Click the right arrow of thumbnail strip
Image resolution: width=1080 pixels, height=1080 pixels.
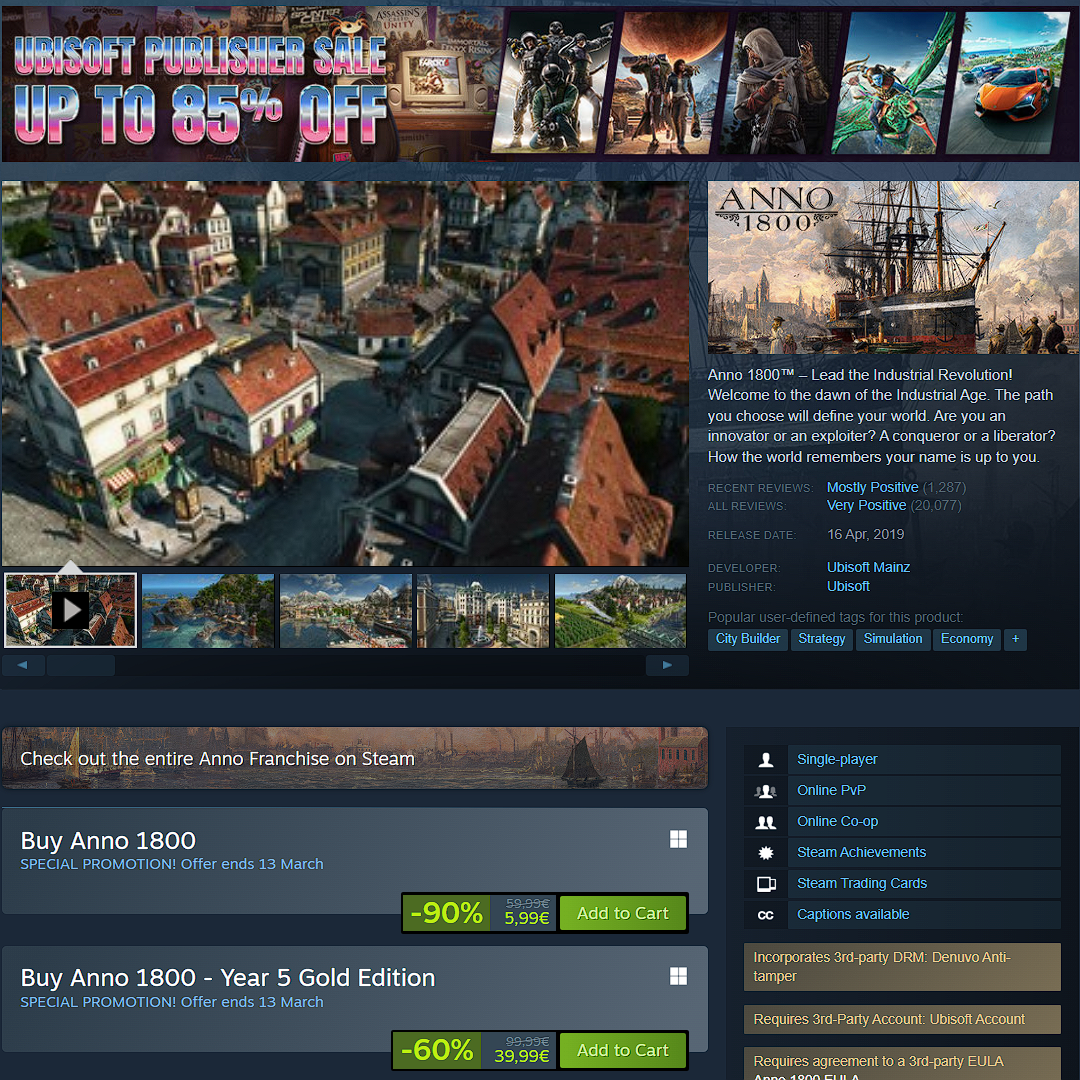click(667, 665)
